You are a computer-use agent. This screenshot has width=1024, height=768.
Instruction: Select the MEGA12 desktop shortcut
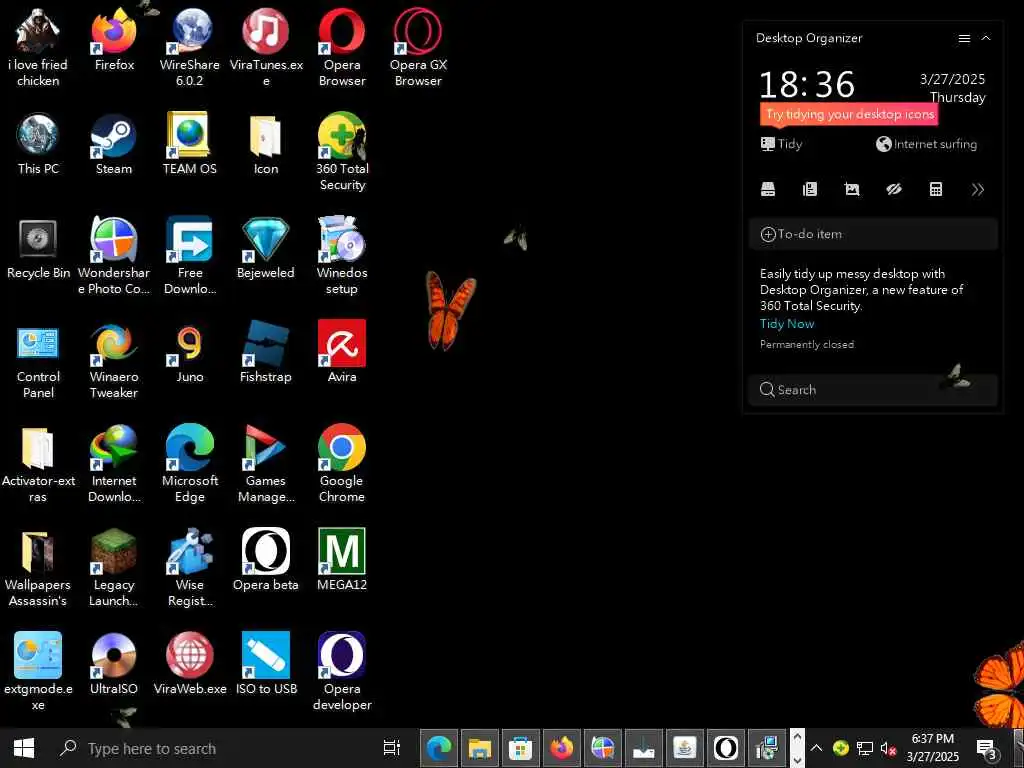342,560
